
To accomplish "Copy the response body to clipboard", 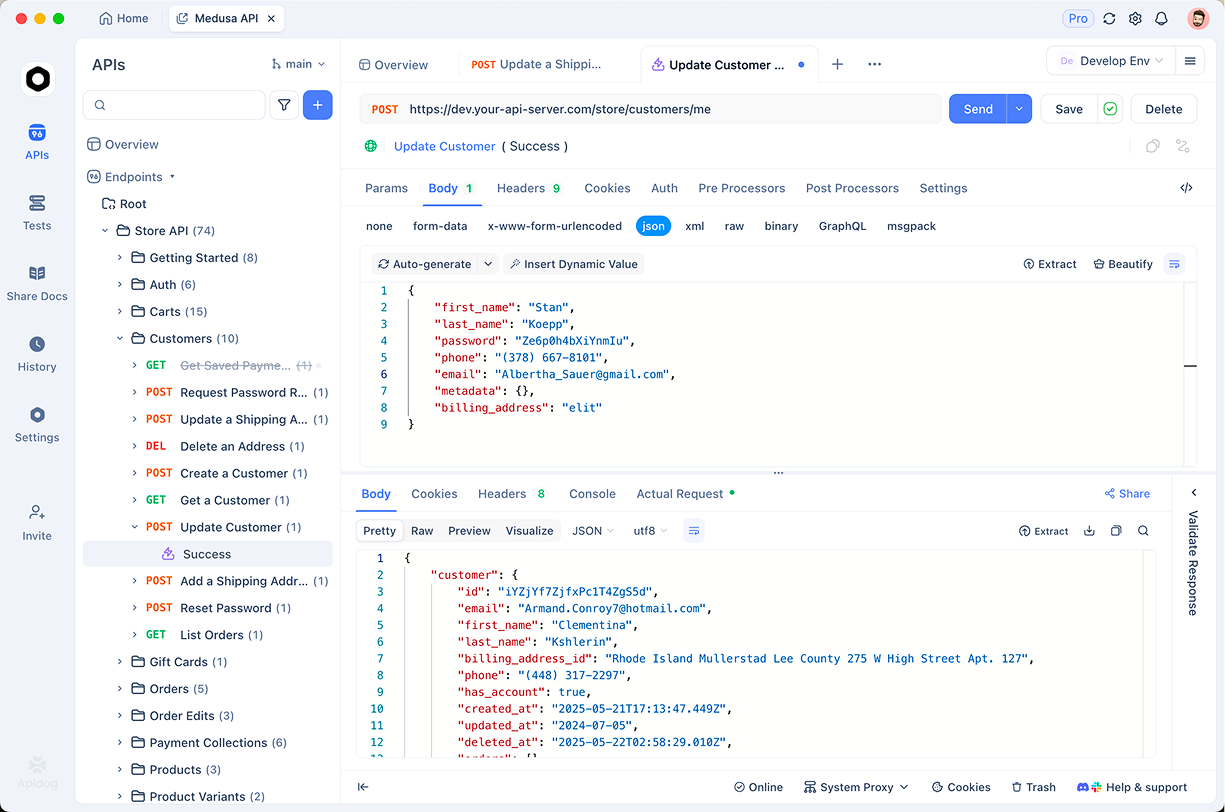I will tap(1116, 531).
